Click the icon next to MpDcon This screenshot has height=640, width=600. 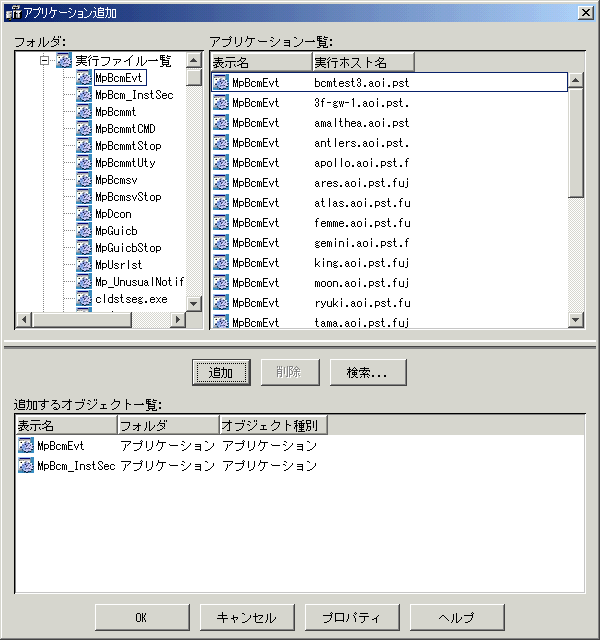pos(84,214)
